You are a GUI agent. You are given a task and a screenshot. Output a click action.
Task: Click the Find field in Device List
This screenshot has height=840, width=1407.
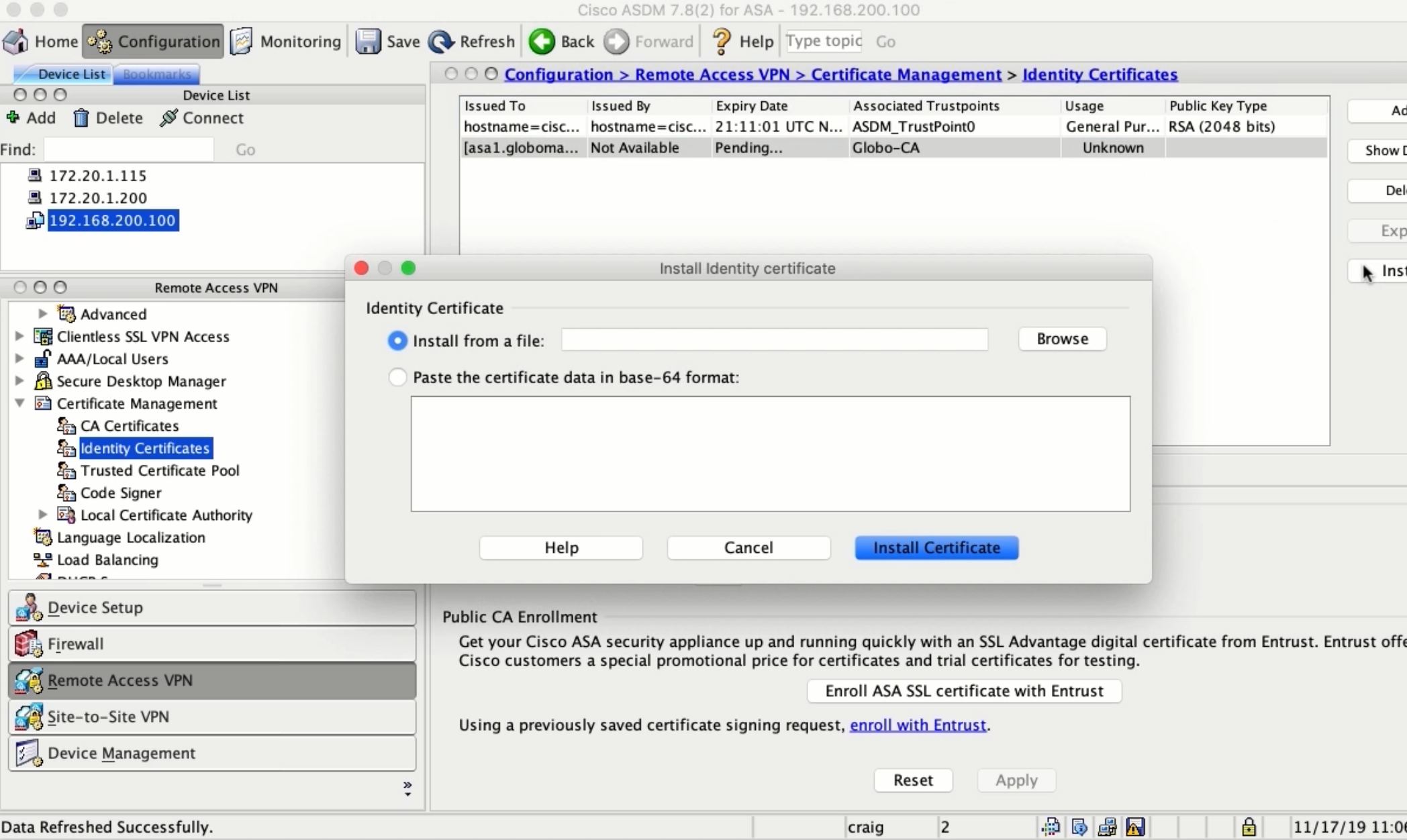pos(129,149)
